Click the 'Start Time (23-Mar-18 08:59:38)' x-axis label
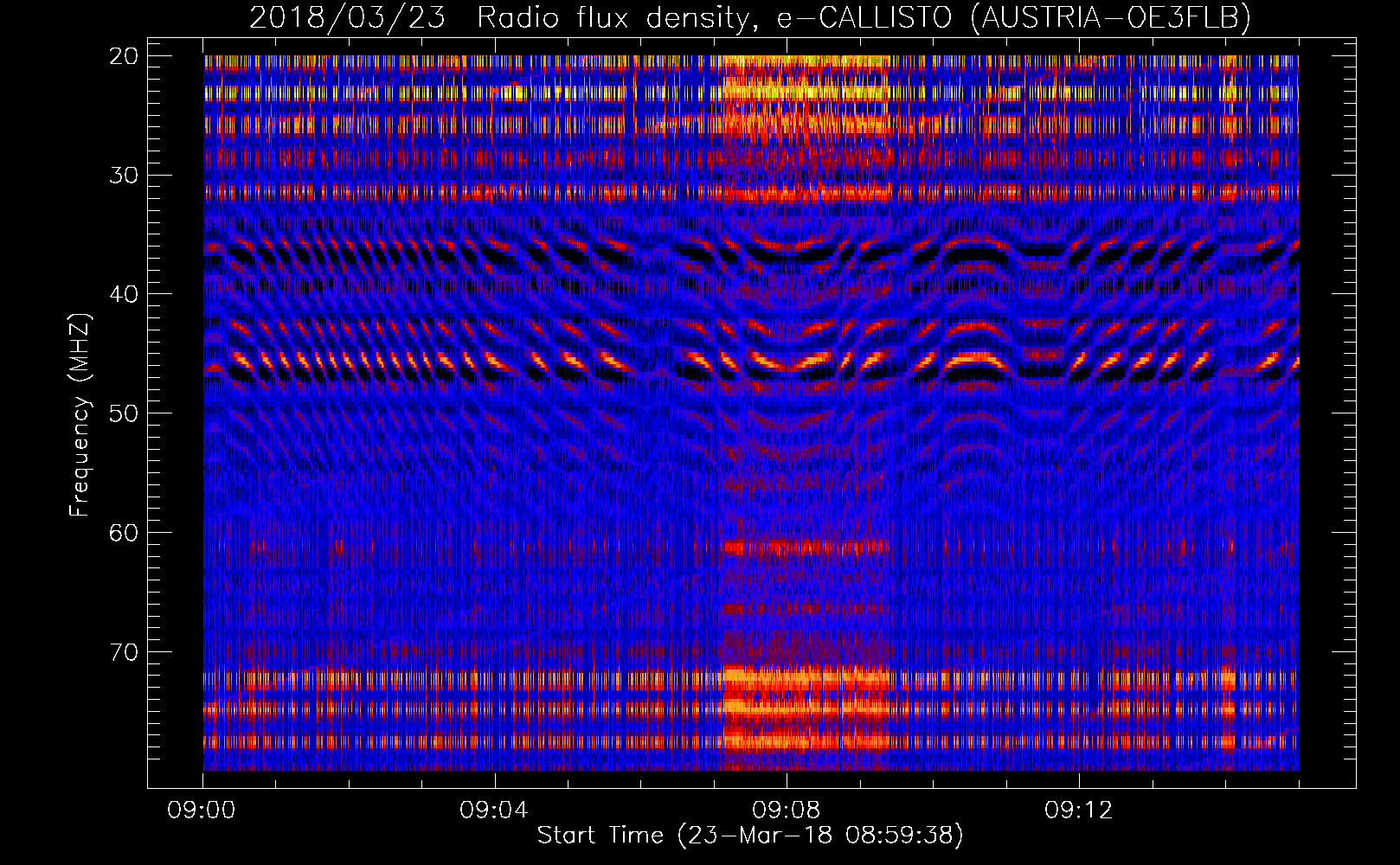Viewport: 1400px width, 865px height. (750, 836)
